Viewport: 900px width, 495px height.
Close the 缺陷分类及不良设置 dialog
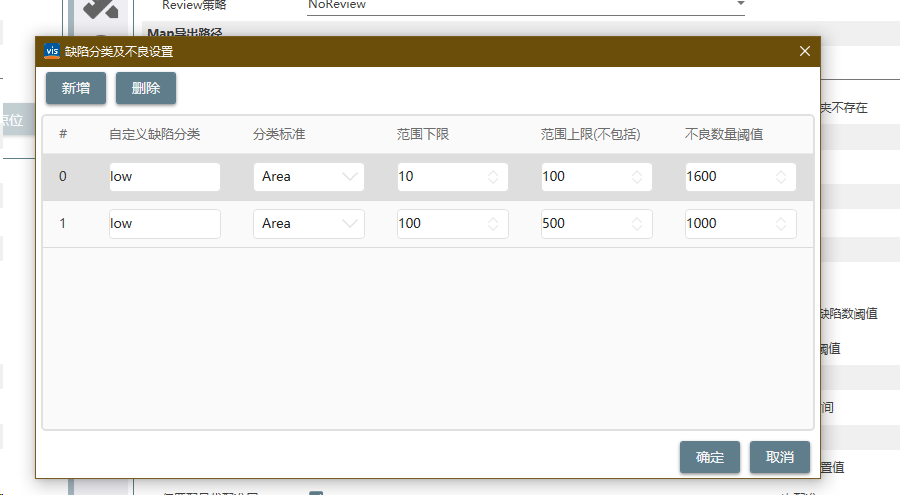tap(805, 51)
